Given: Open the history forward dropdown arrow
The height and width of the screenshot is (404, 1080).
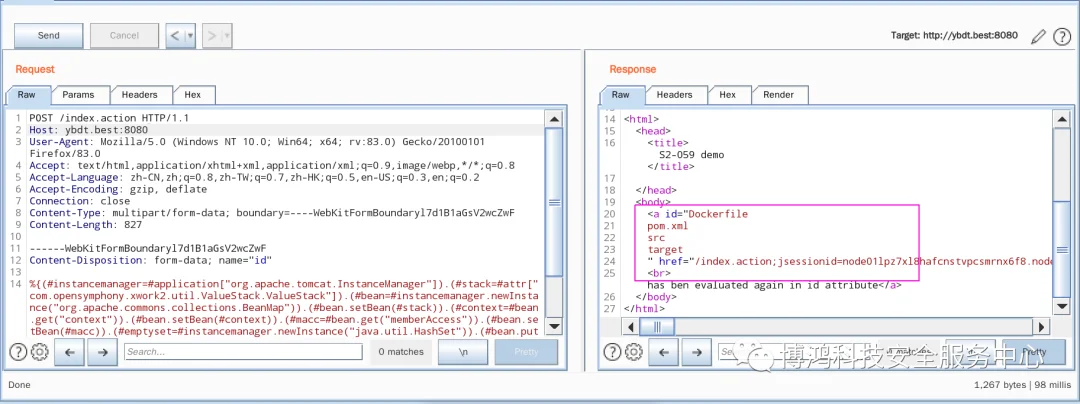Looking at the screenshot, I should (227, 36).
